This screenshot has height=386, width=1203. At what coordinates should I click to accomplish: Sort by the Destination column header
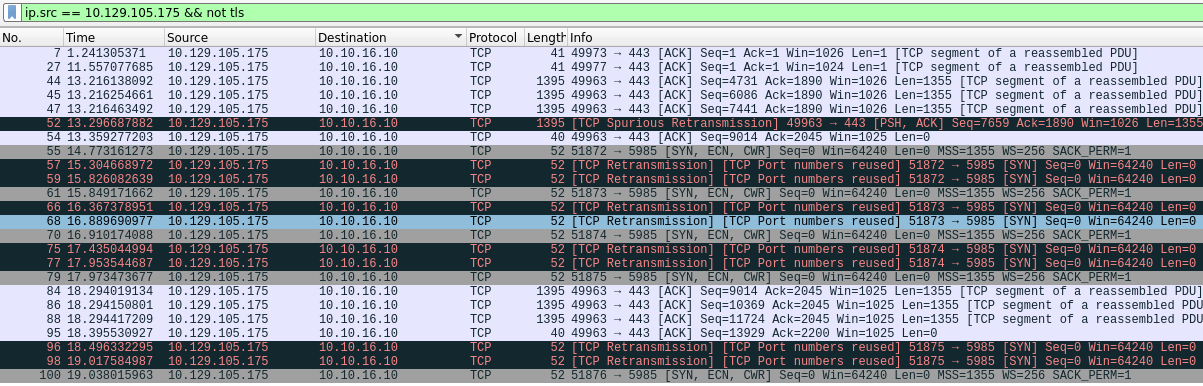coord(390,37)
